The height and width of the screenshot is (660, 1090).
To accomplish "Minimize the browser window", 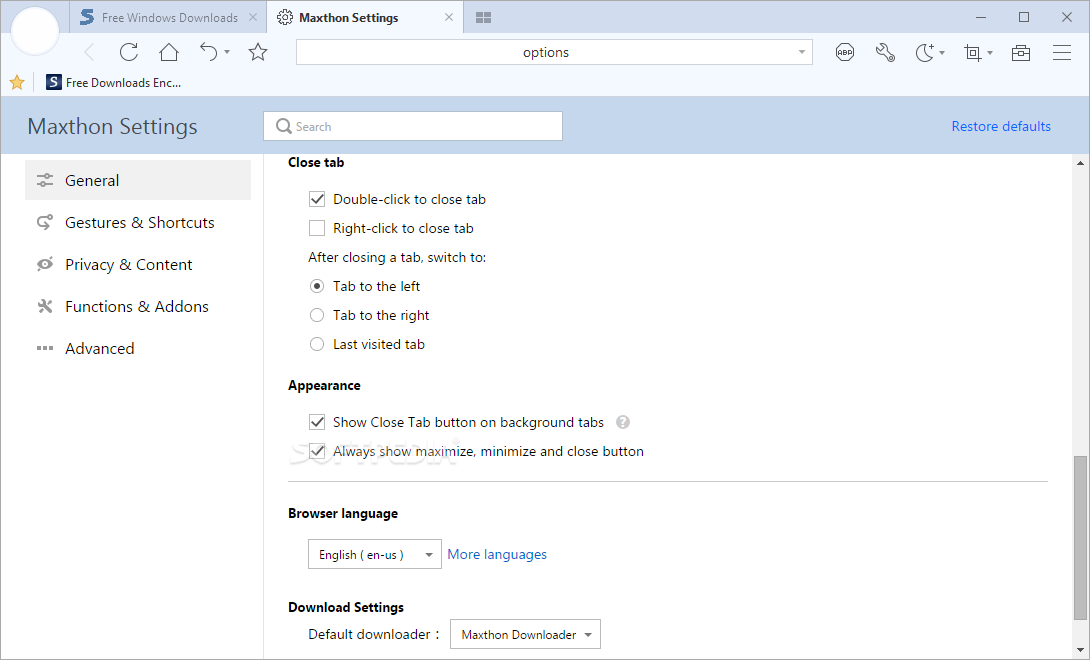I will point(981,17).
